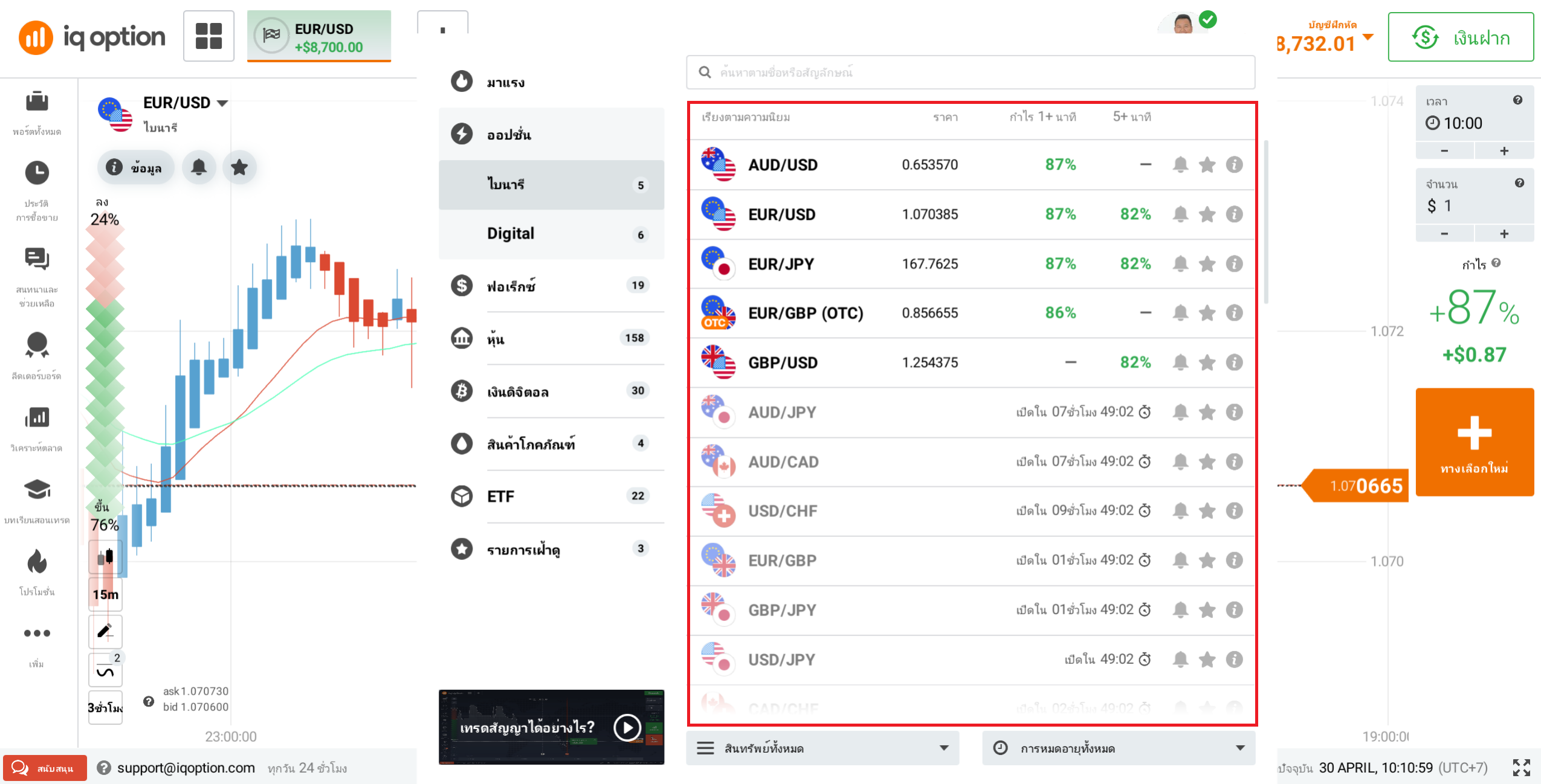Select the trending category in menu
1541x784 pixels.
pos(551,82)
